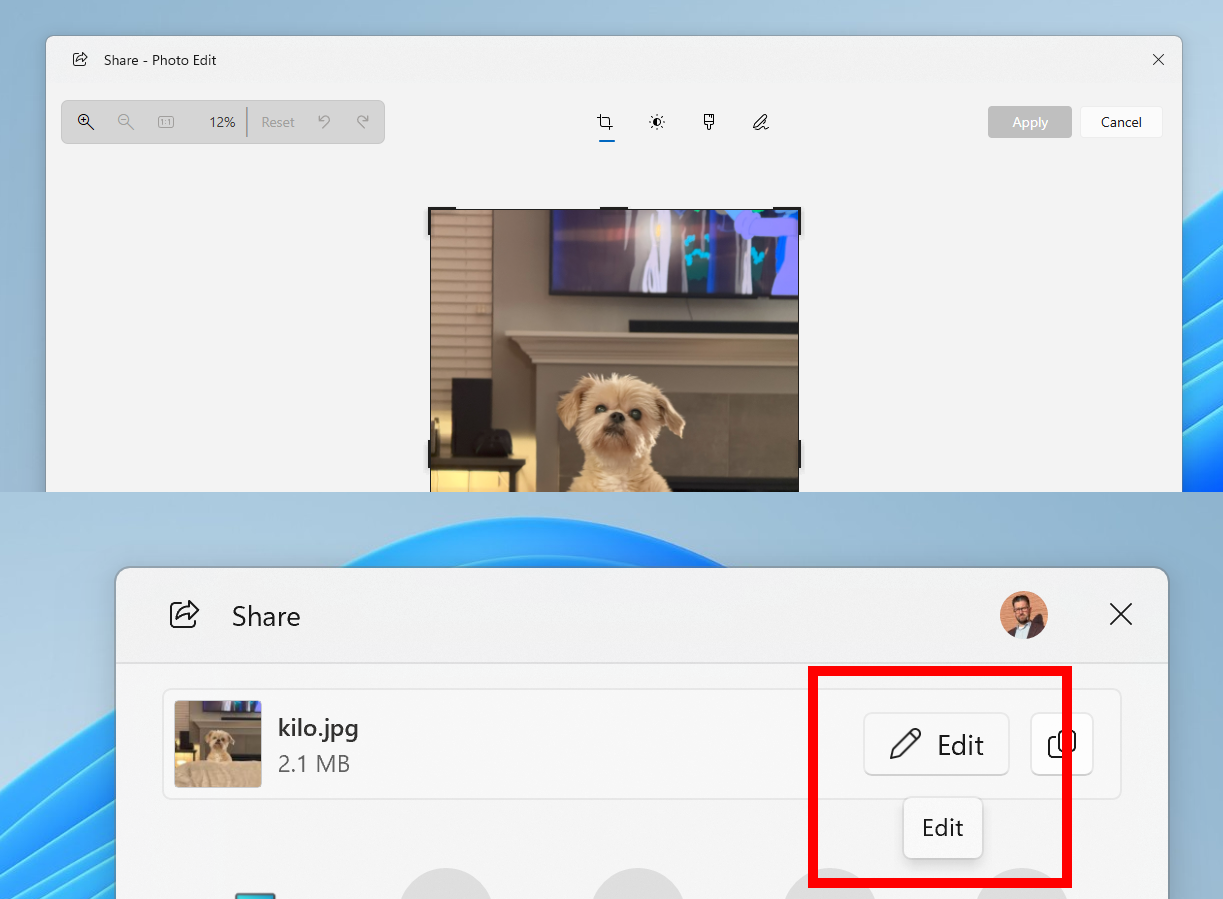1223x899 pixels.
Task: Open the kilo.jpg thumbnail preview
Action: tap(217, 744)
